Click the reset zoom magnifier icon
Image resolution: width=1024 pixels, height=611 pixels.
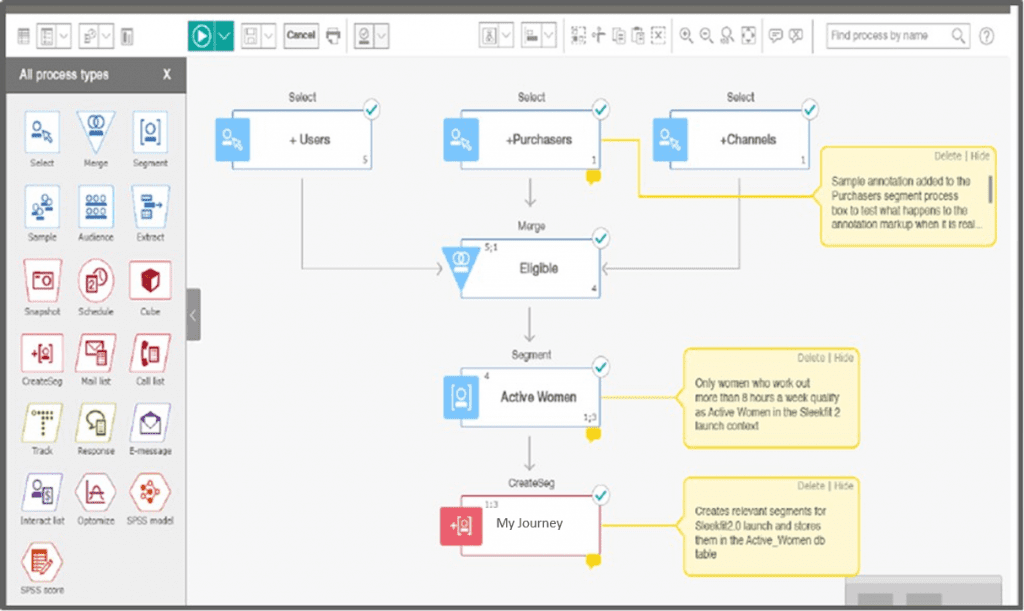(x=727, y=35)
